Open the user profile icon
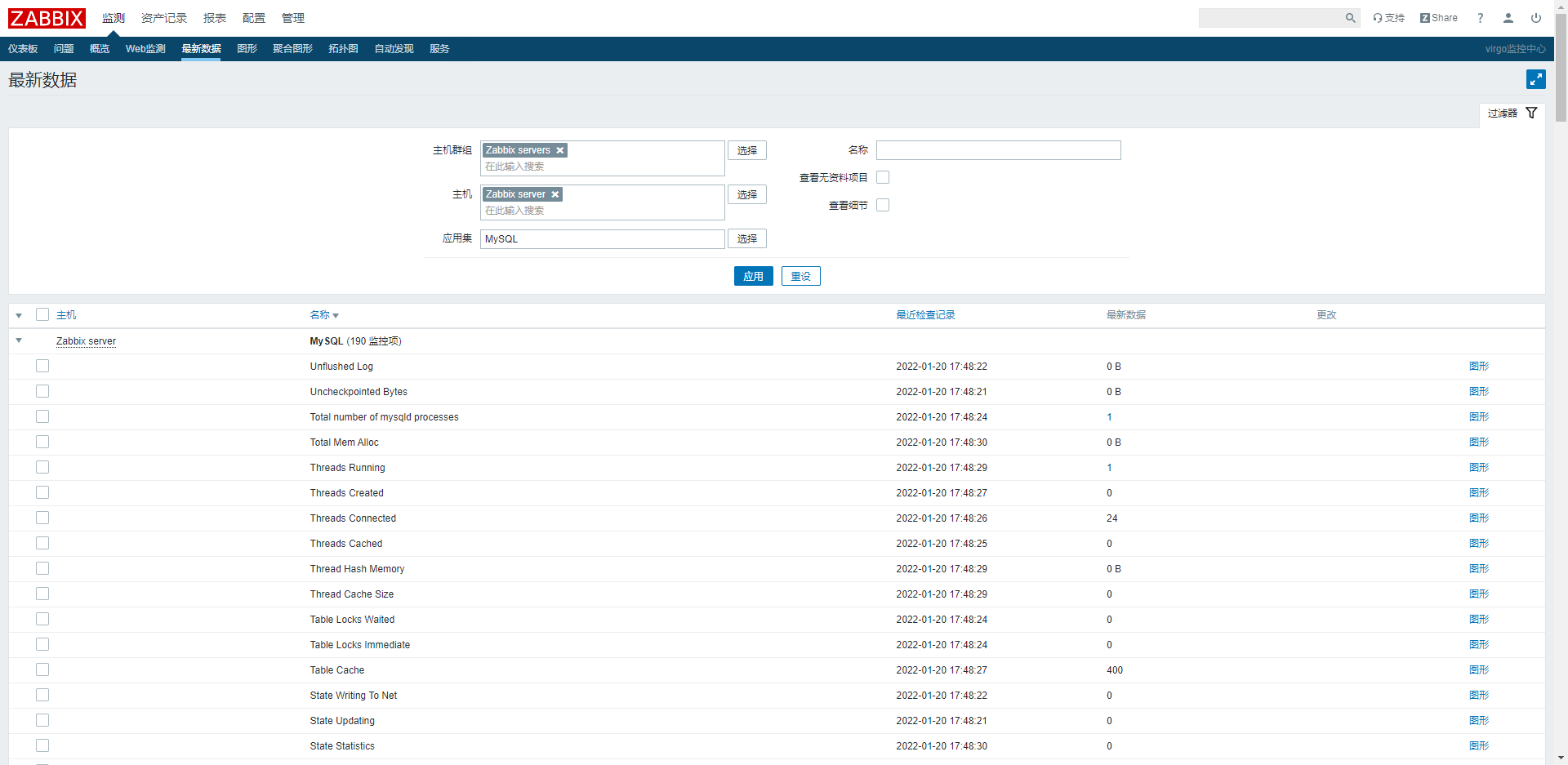The width and height of the screenshot is (1568, 765). coord(1508,18)
